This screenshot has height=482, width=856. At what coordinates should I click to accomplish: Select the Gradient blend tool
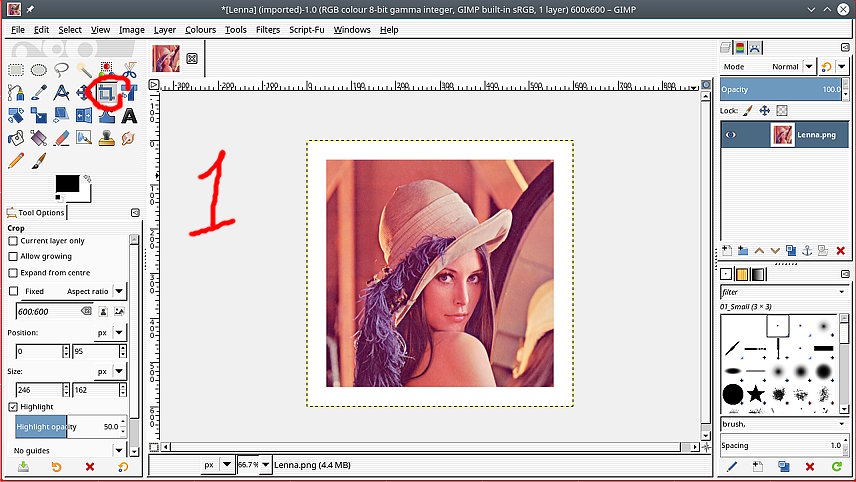39,138
